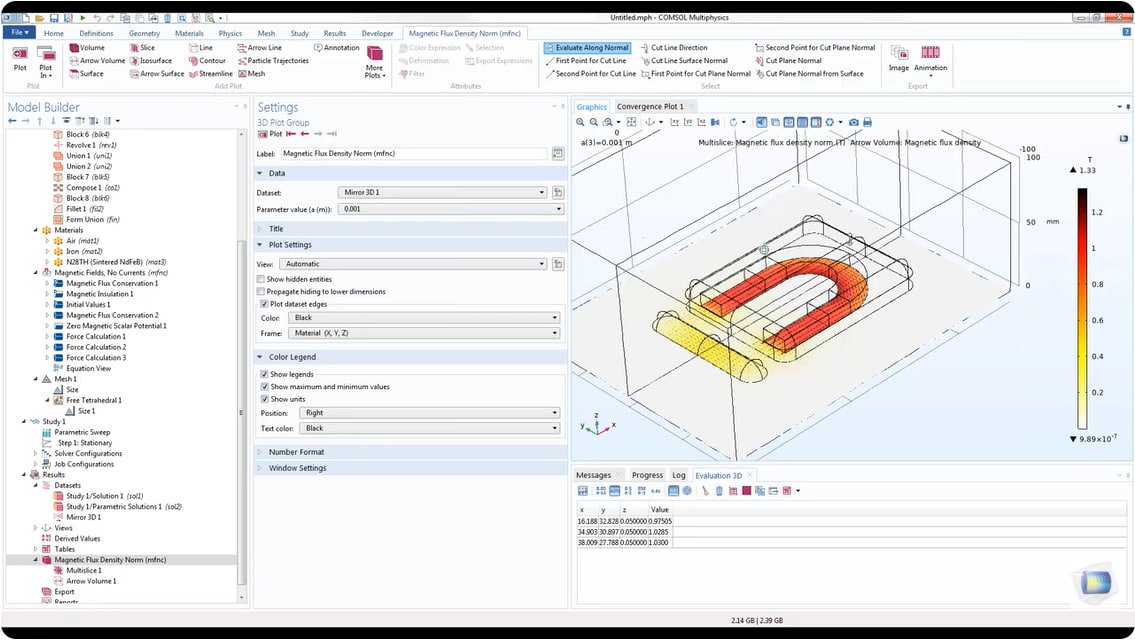This screenshot has width=1135, height=641.
Task: Switch to the Home ribbon tab
Action: pos(54,33)
